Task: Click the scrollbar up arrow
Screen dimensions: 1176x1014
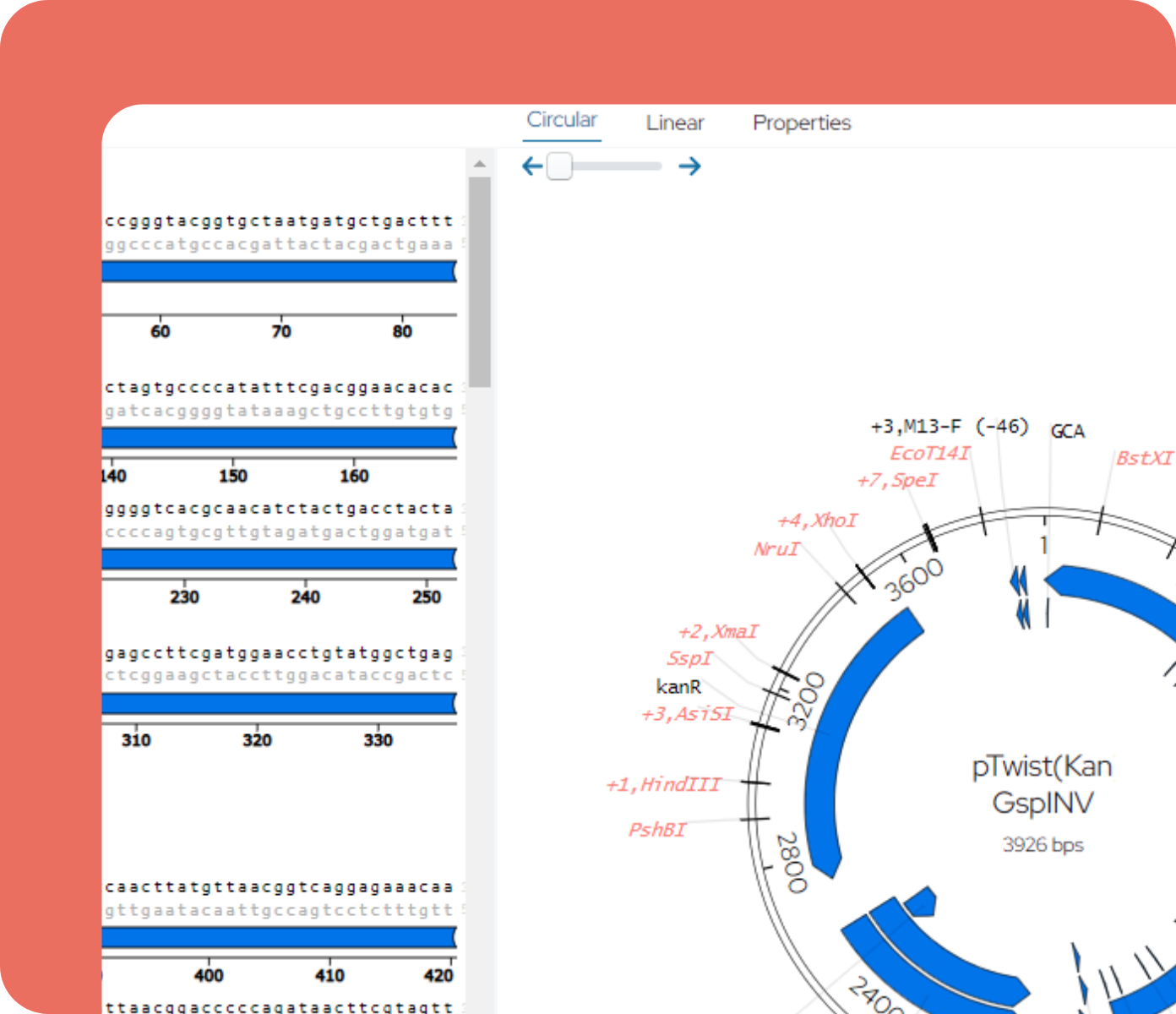Action: point(481,163)
